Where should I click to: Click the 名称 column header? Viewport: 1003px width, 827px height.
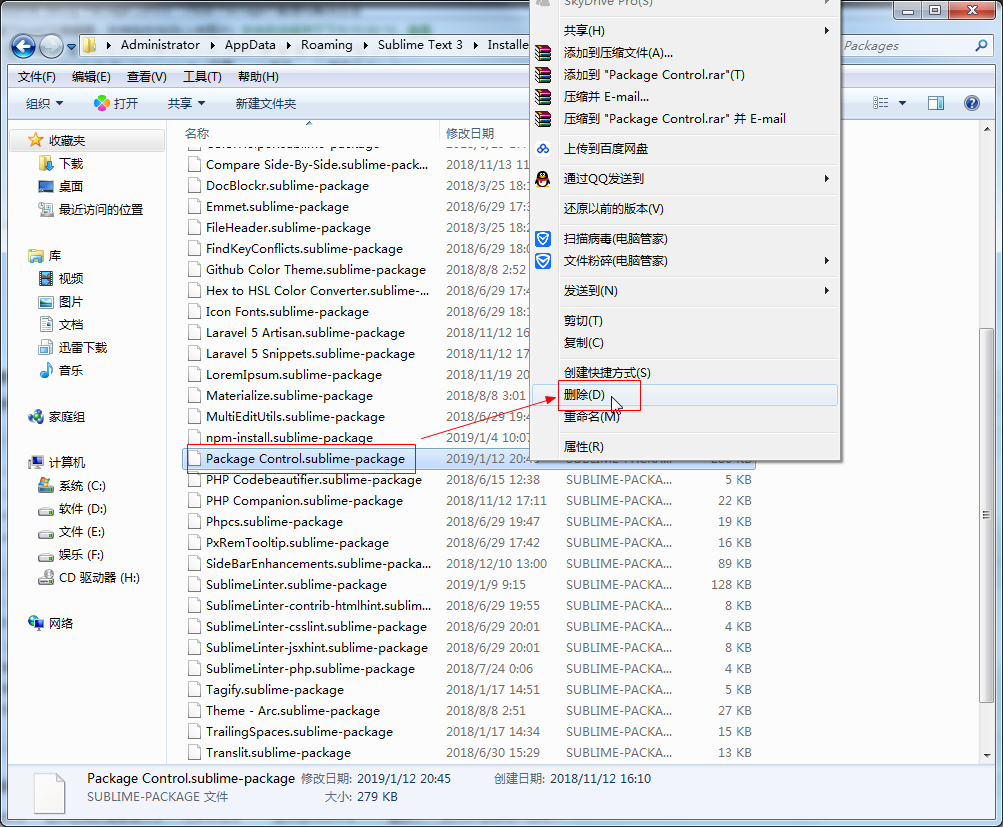(x=197, y=133)
